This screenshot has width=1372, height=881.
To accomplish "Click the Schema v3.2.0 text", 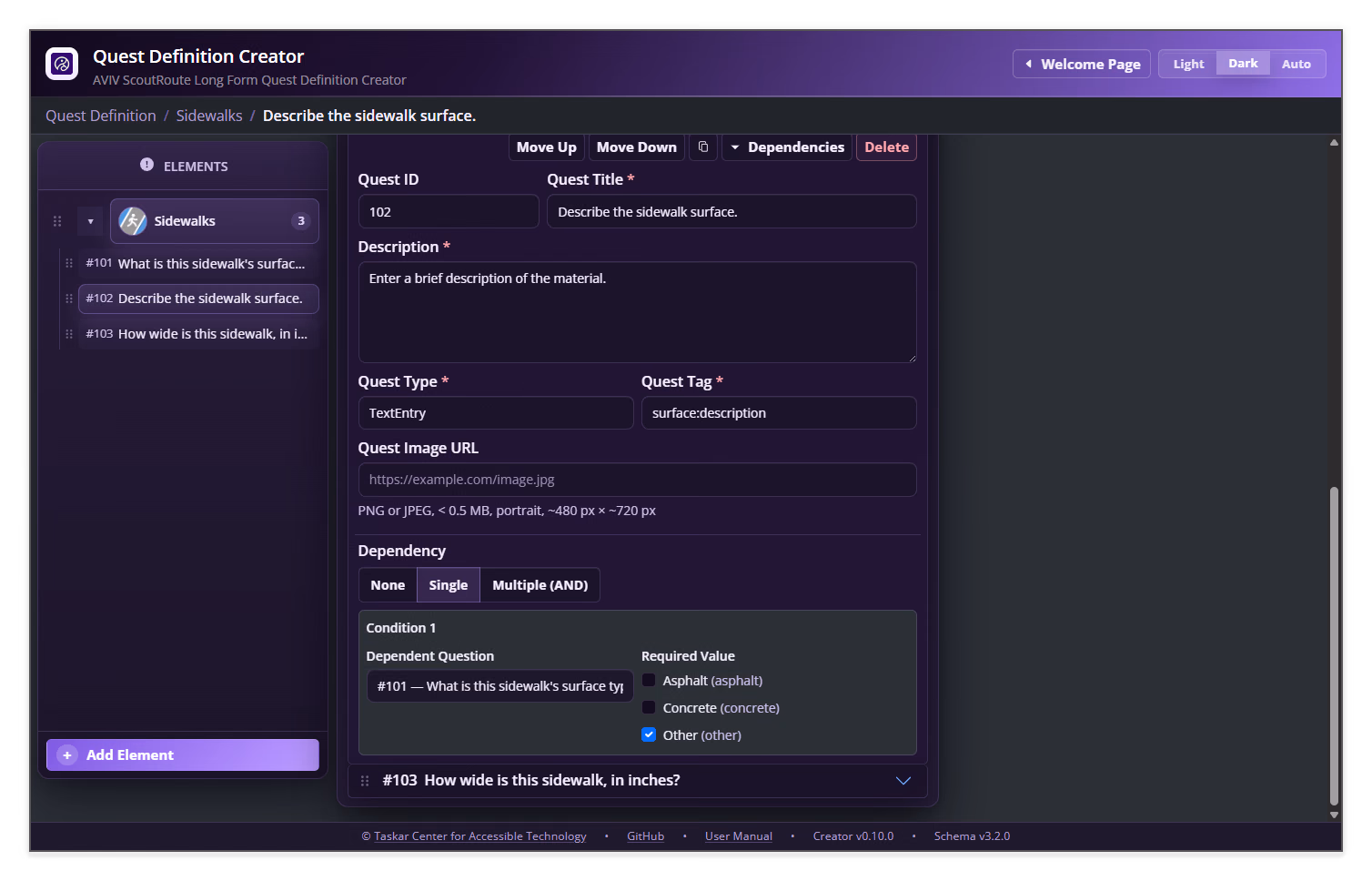I will pyautogui.click(x=972, y=836).
